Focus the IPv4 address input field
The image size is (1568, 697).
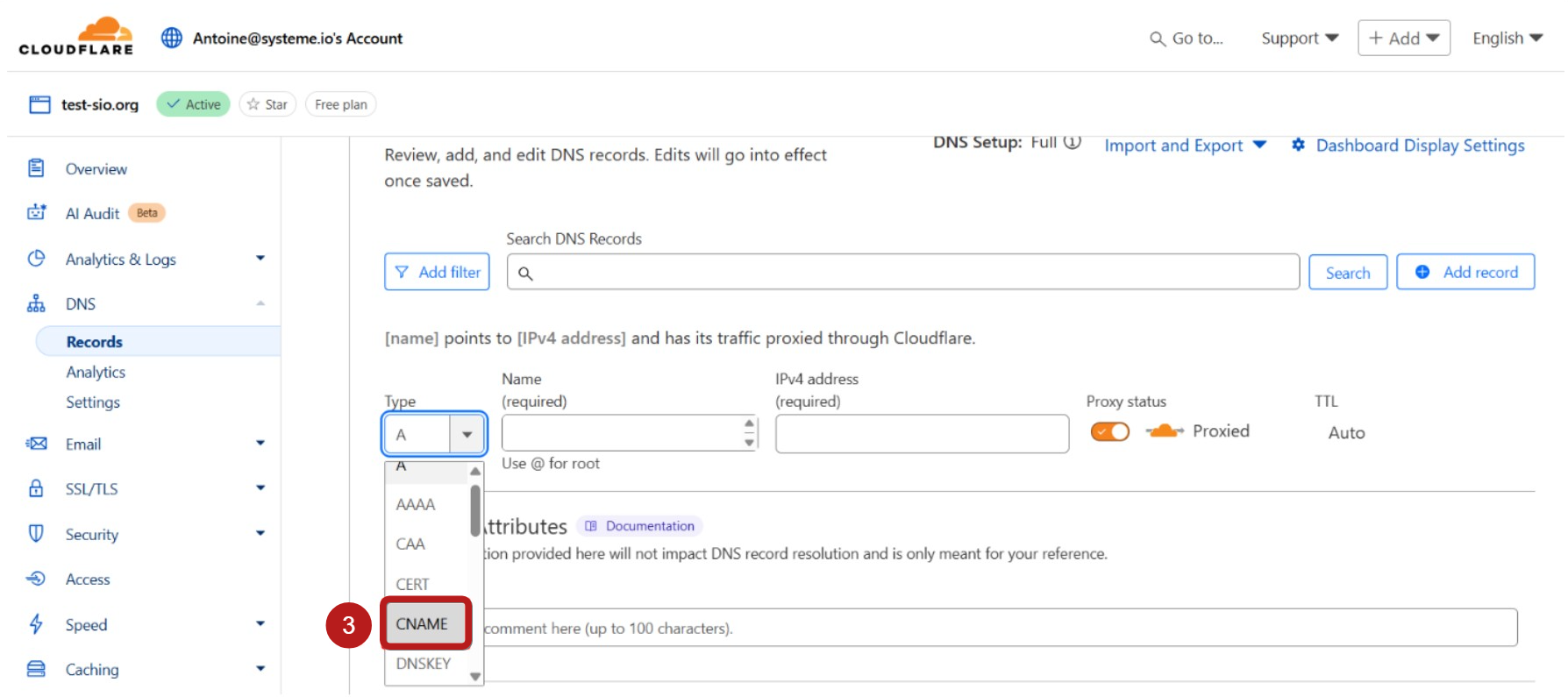pyautogui.click(x=922, y=433)
